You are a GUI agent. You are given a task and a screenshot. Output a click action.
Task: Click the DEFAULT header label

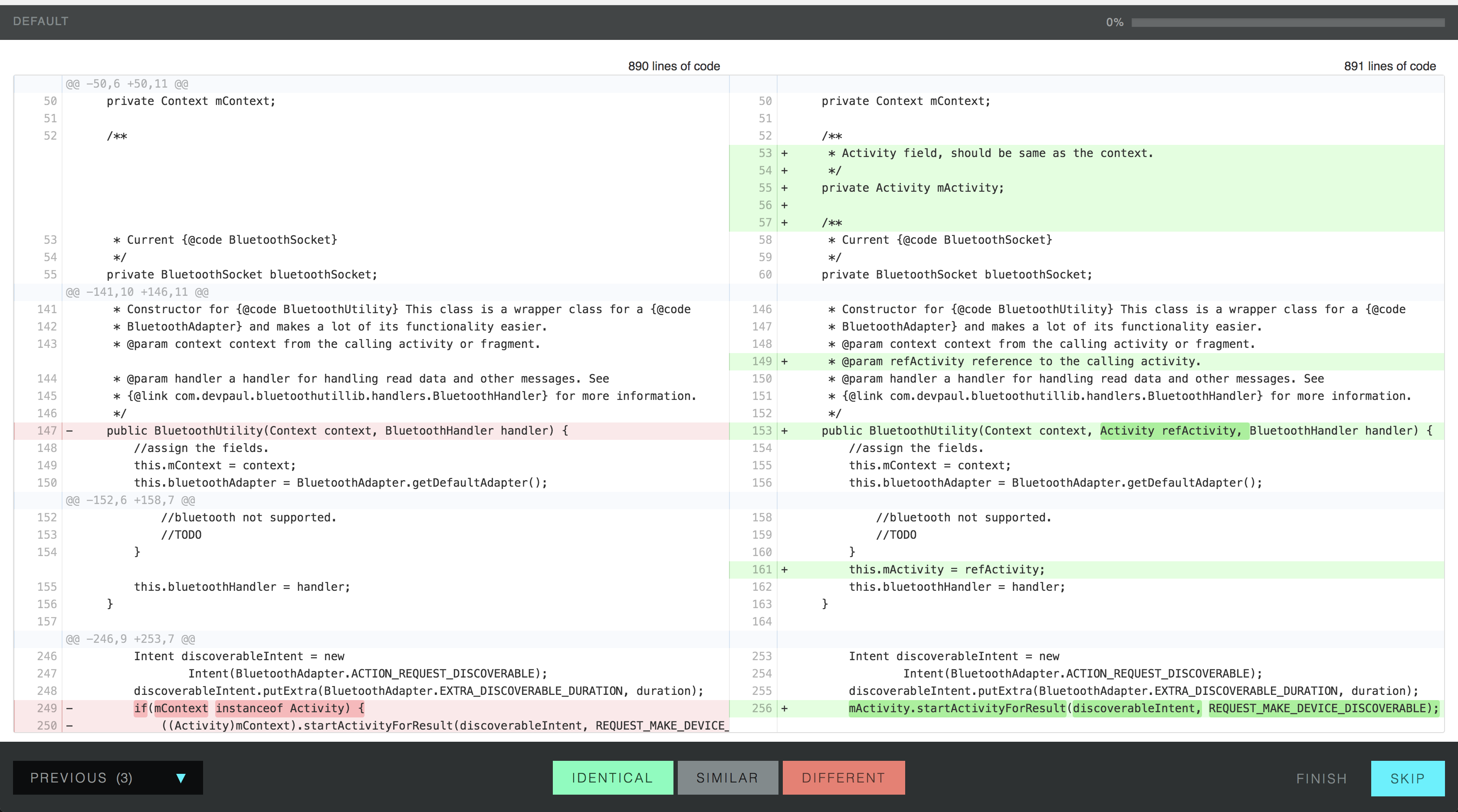tap(41, 21)
